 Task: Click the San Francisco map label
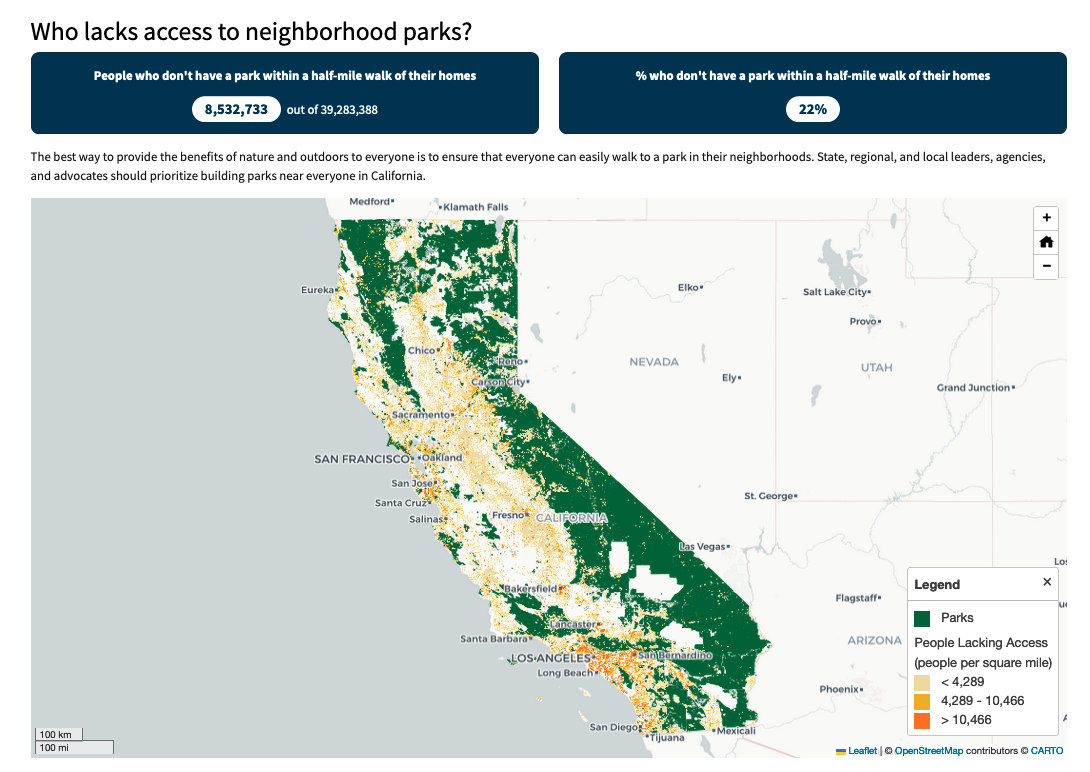[x=362, y=459]
